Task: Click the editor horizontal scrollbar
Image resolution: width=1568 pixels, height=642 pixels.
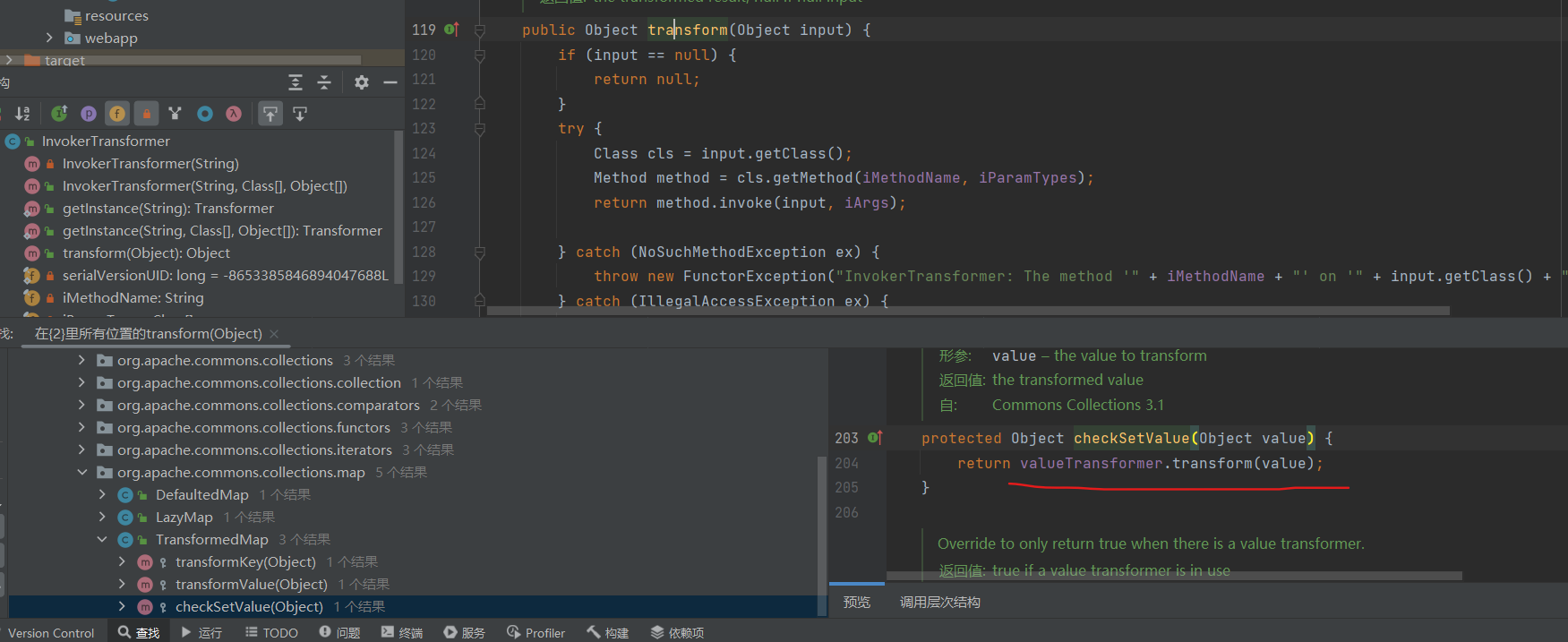Action: (967, 311)
